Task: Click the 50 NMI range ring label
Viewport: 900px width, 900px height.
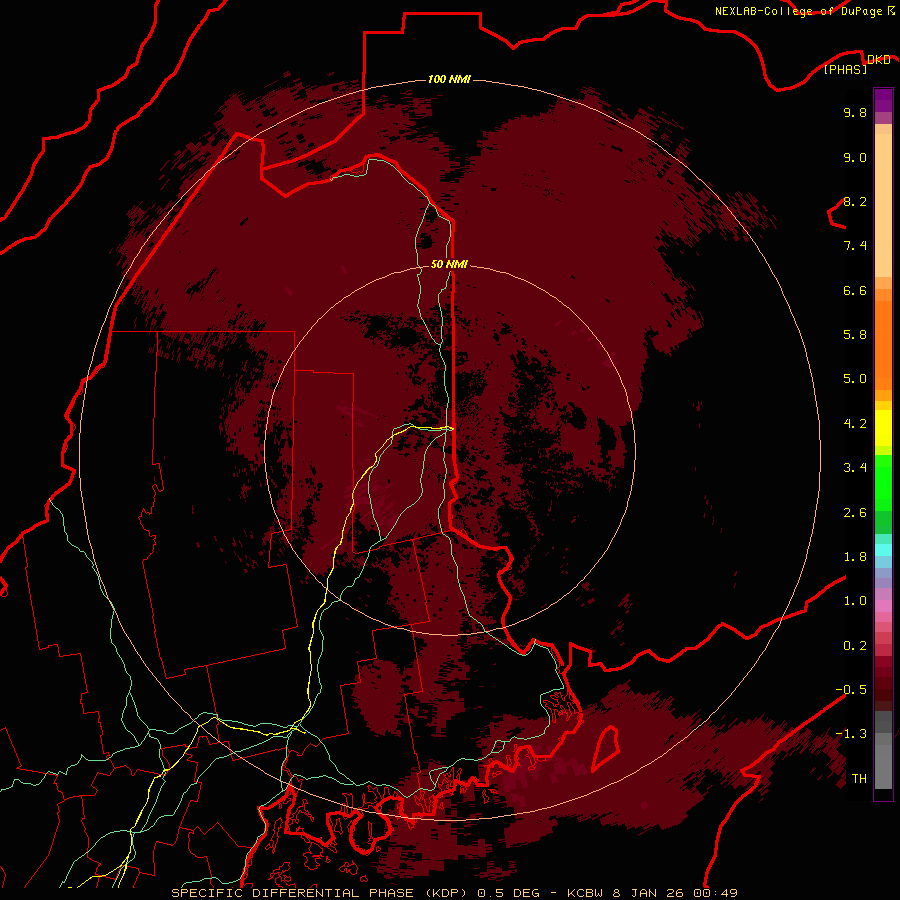Action: coord(449,264)
